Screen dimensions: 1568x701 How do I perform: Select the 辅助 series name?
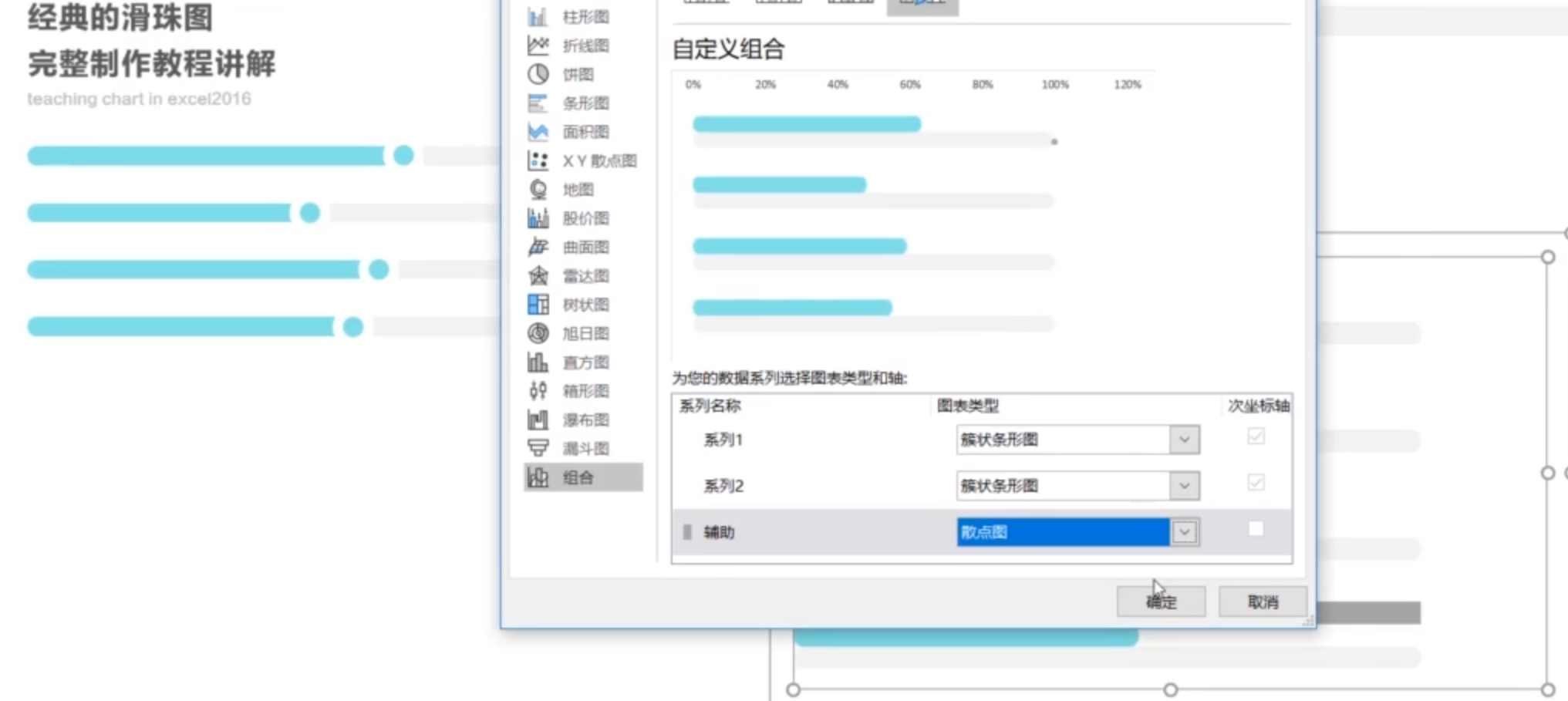(x=719, y=532)
